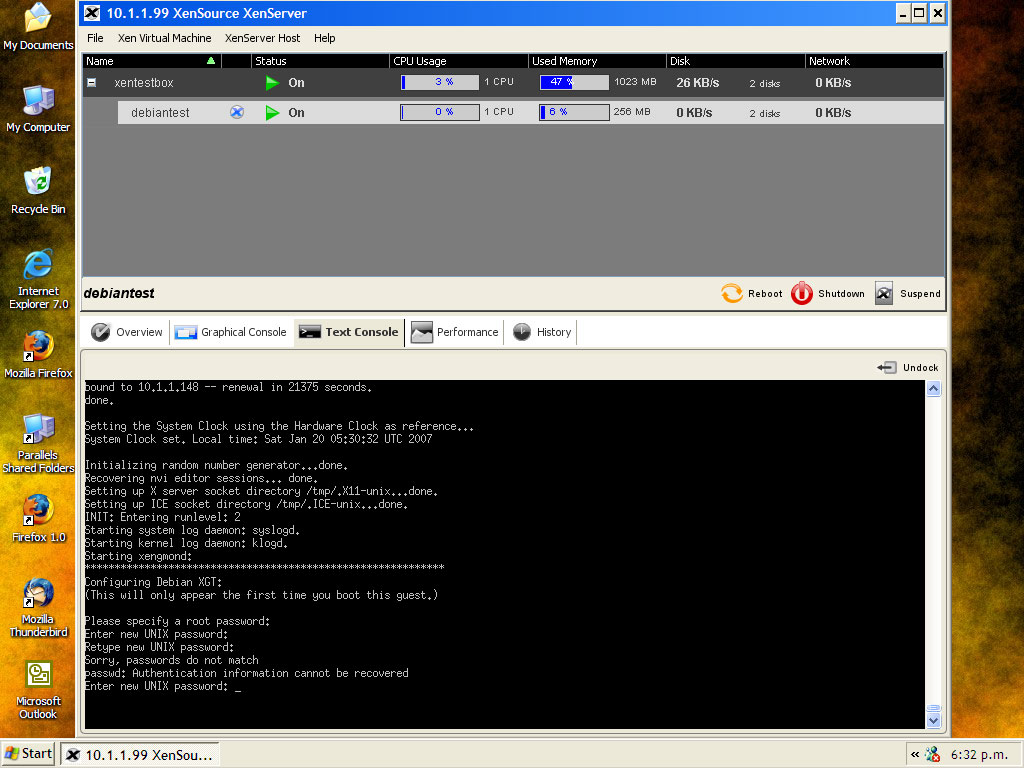Launch Firefox 1.0 desktop shortcut
This screenshot has width=1024, height=768.
[38, 519]
